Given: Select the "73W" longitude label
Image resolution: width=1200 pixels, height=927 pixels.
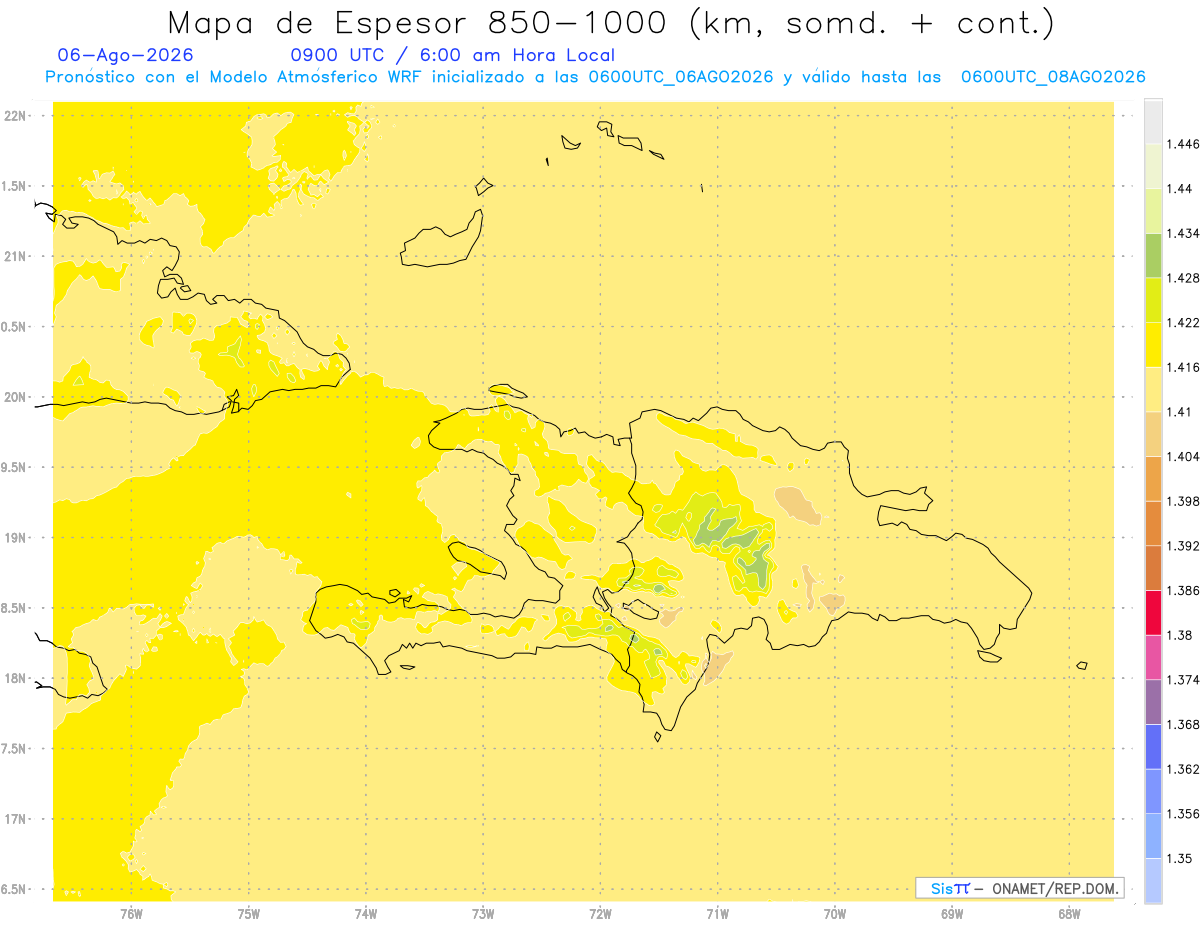Looking at the screenshot, I should [x=483, y=914].
